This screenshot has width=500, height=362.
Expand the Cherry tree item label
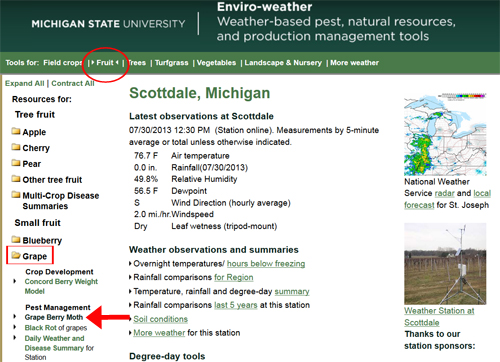pyautogui.click(x=36, y=148)
